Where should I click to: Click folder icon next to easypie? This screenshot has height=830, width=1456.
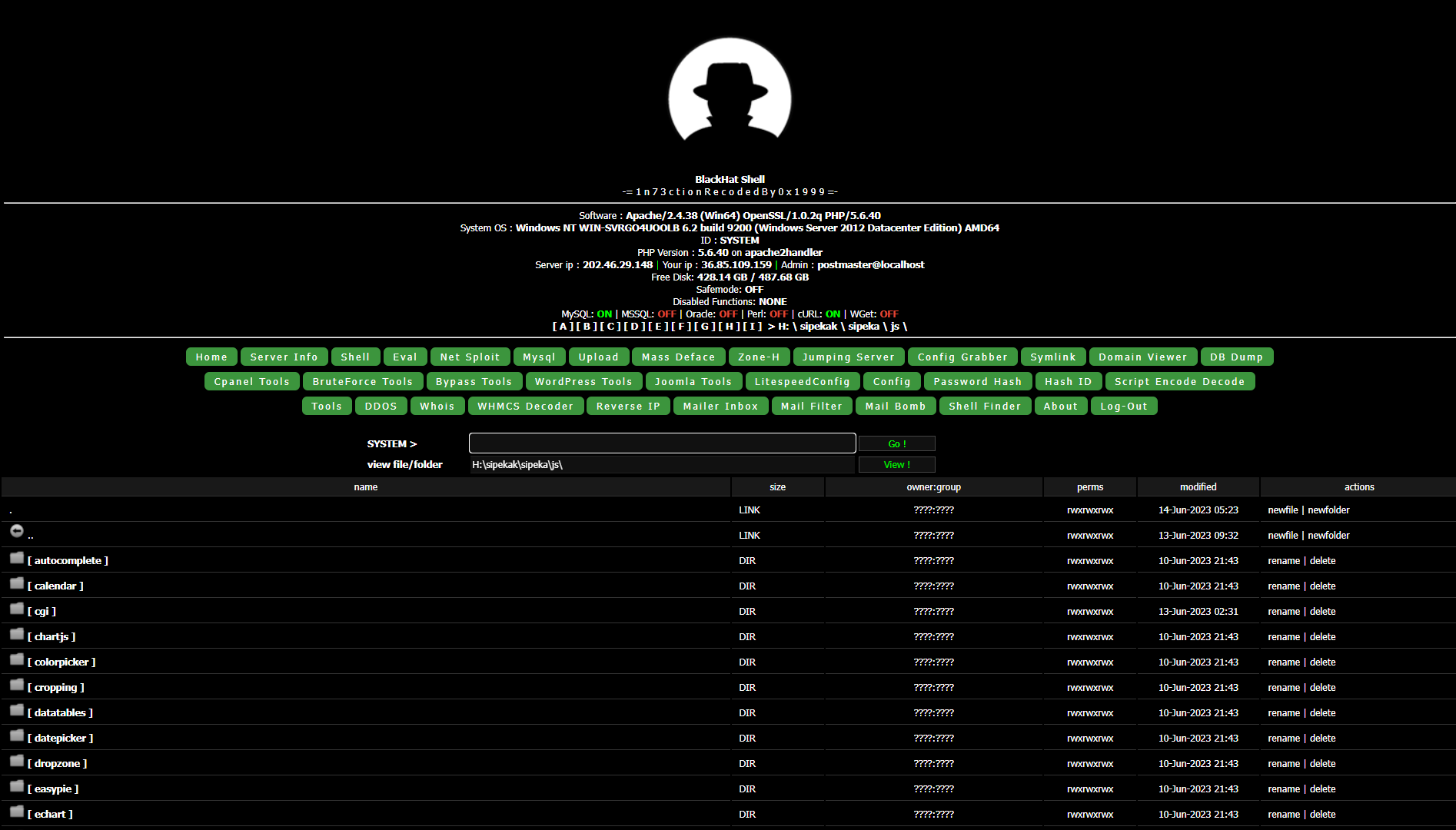(x=17, y=786)
